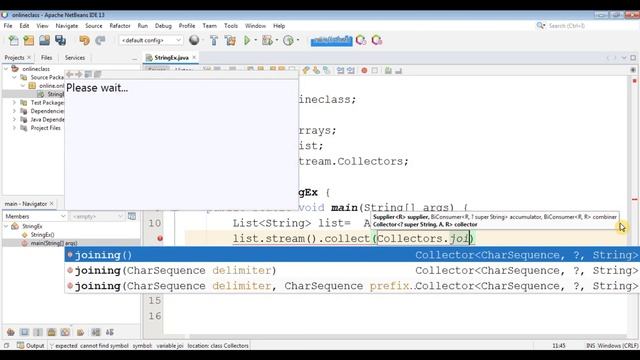
Task: Open the Members dropdown in Navigator
Action: coord(35,216)
